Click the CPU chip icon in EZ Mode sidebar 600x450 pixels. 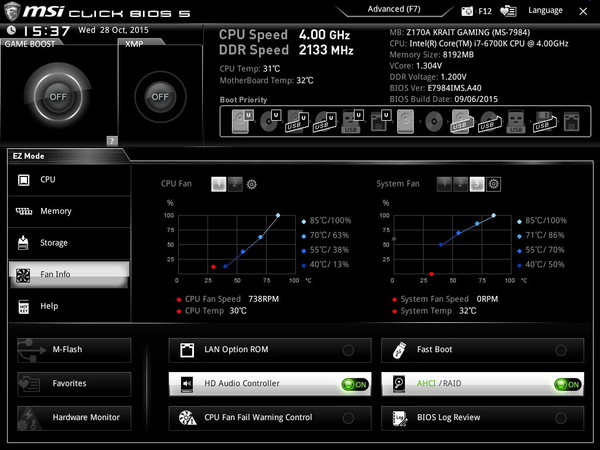tap(24, 180)
